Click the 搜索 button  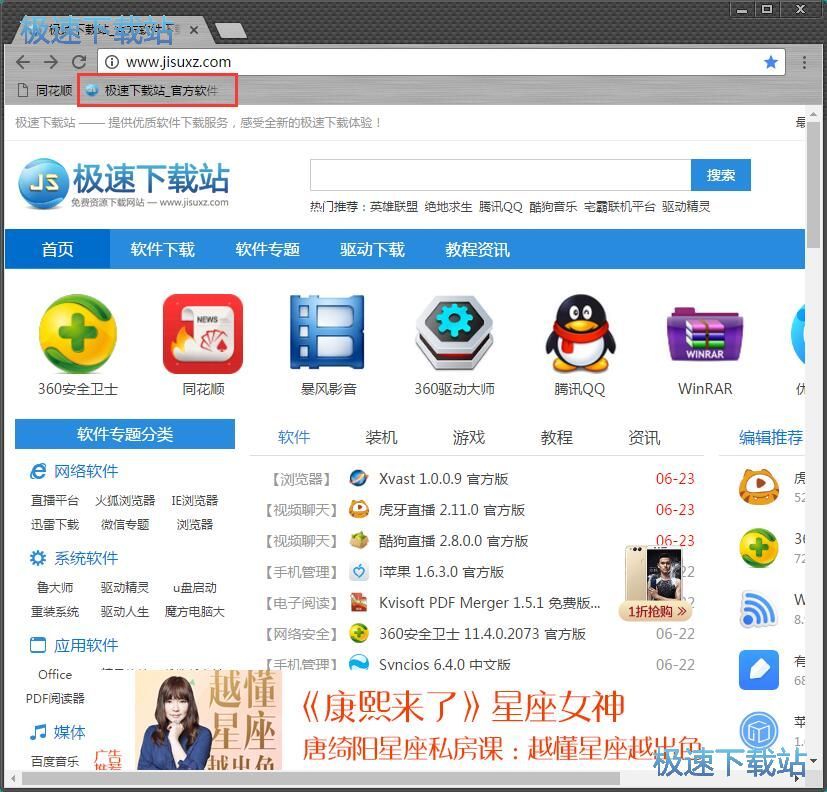[x=720, y=175]
